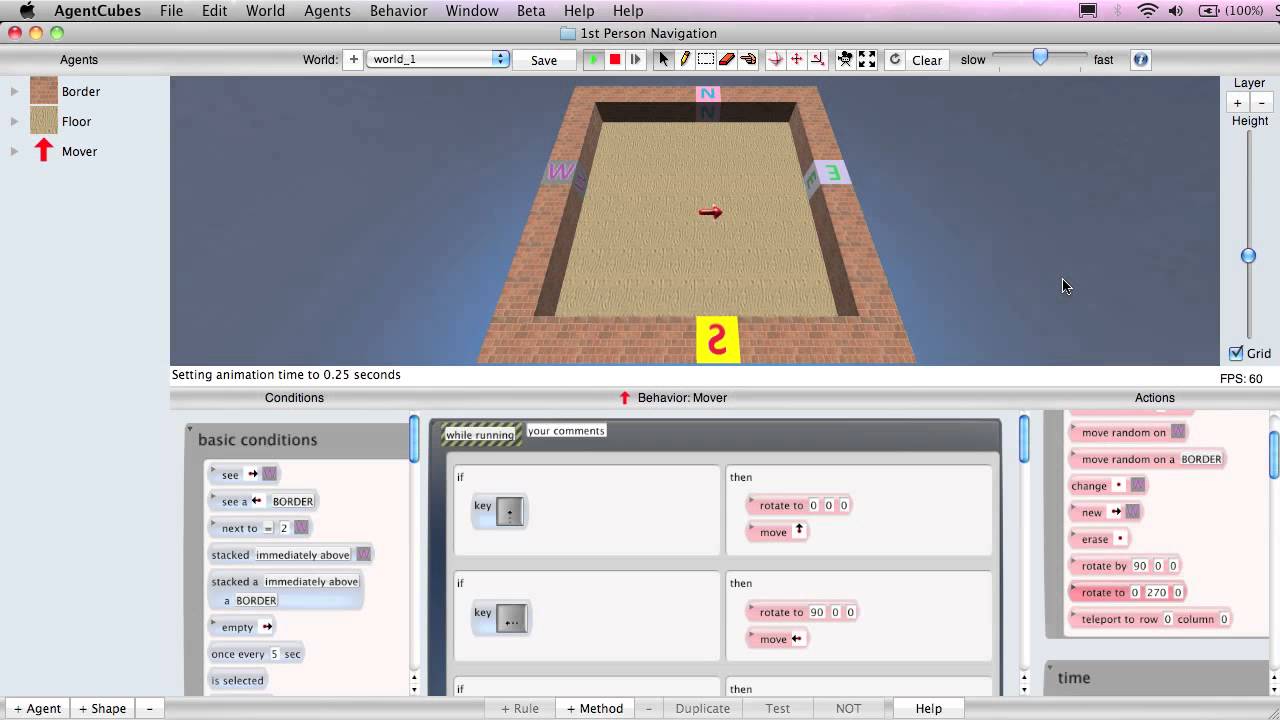Viewport: 1280px width, 720px height.
Task: Click the green Run simulation button
Action: 593,59
